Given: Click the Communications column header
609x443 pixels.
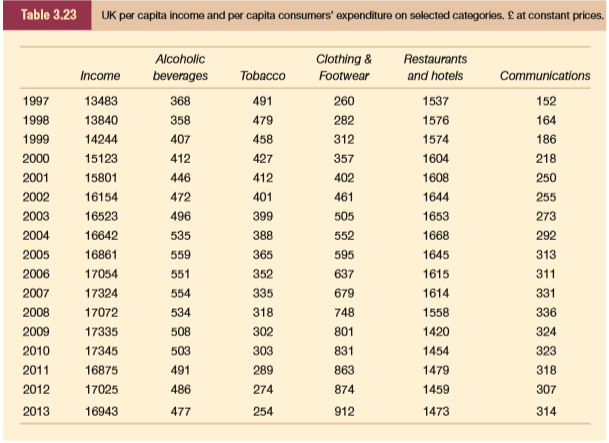Looking at the screenshot, I should pyautogui.click(x=545, y=76).
